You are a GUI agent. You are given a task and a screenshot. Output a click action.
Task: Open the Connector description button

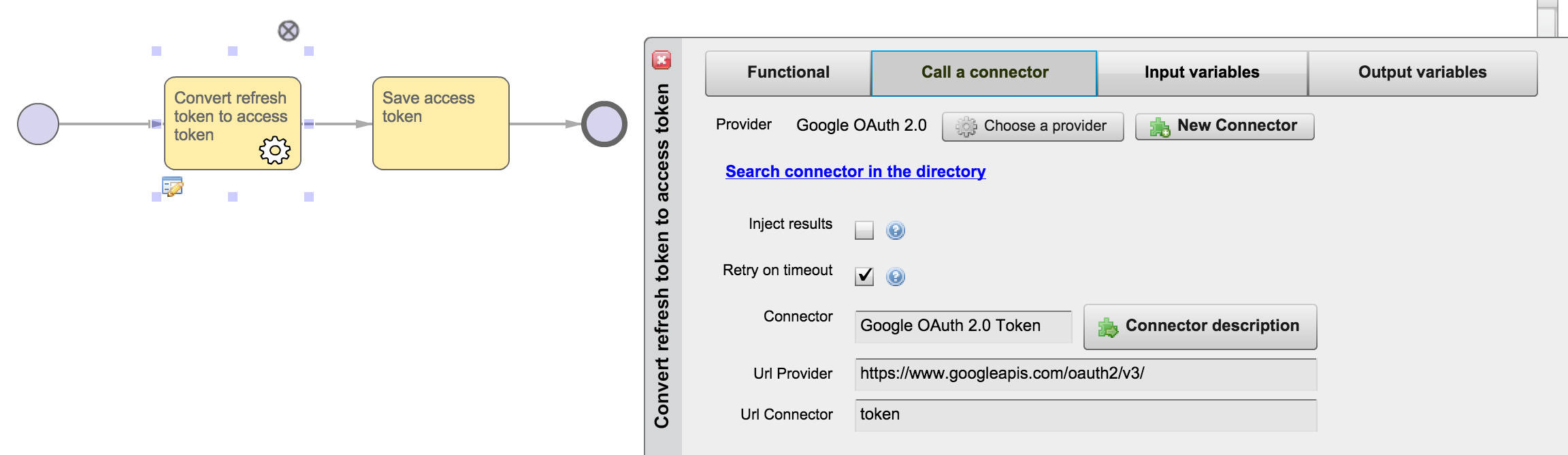(1200, 326)
